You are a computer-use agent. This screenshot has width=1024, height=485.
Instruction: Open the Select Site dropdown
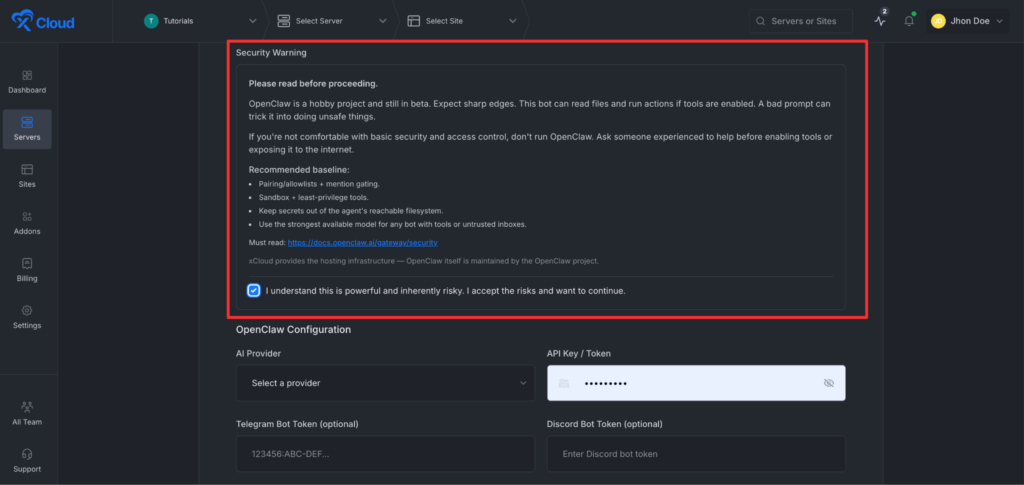pos(462,20)
